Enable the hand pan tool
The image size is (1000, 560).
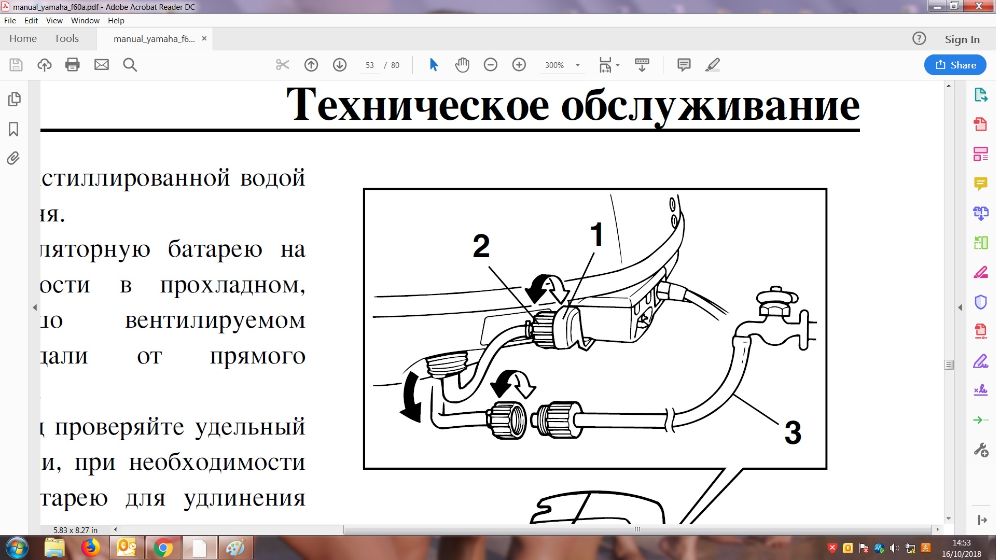pyautogui.click(x=462, y=65)
